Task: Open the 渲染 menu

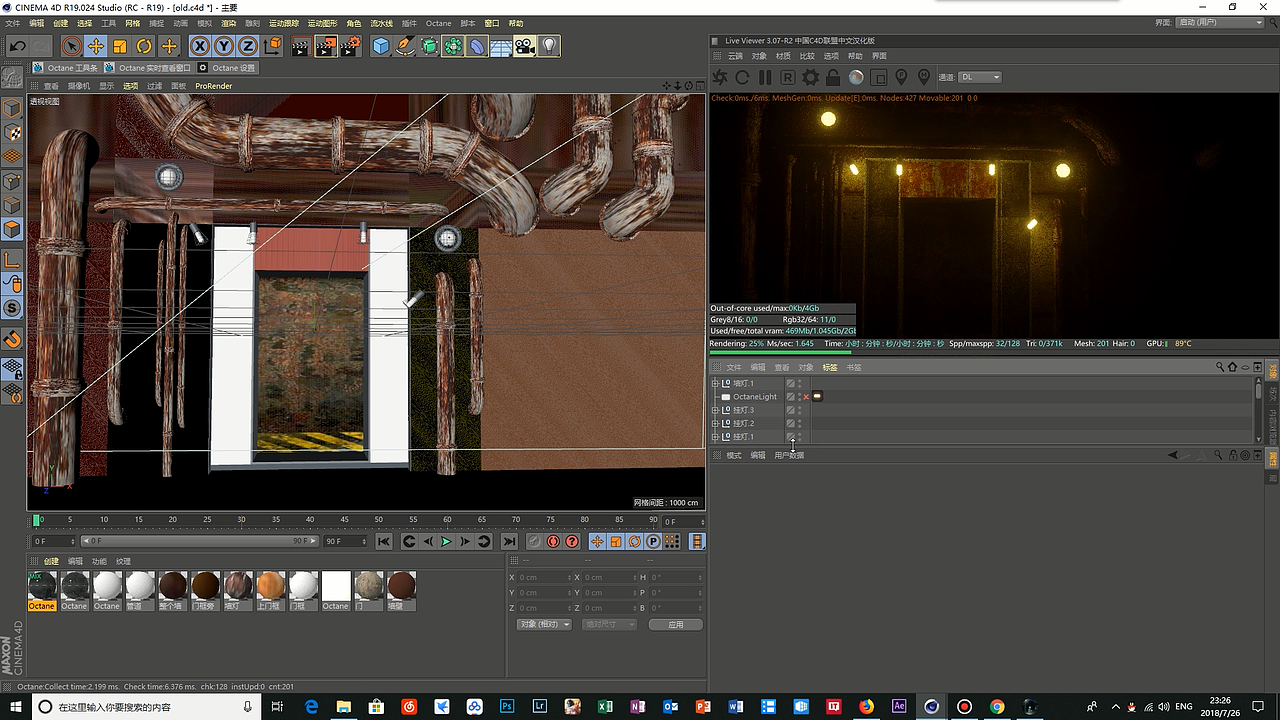Action: tap(228, 22)
